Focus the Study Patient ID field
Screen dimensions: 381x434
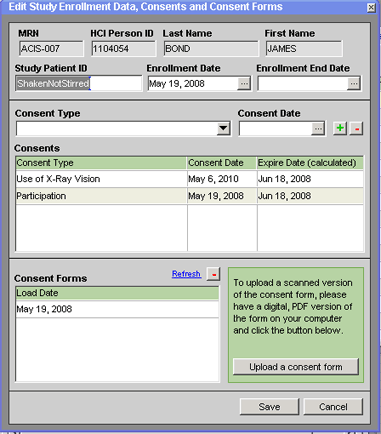pyautogui.click(x=79, y=83)
